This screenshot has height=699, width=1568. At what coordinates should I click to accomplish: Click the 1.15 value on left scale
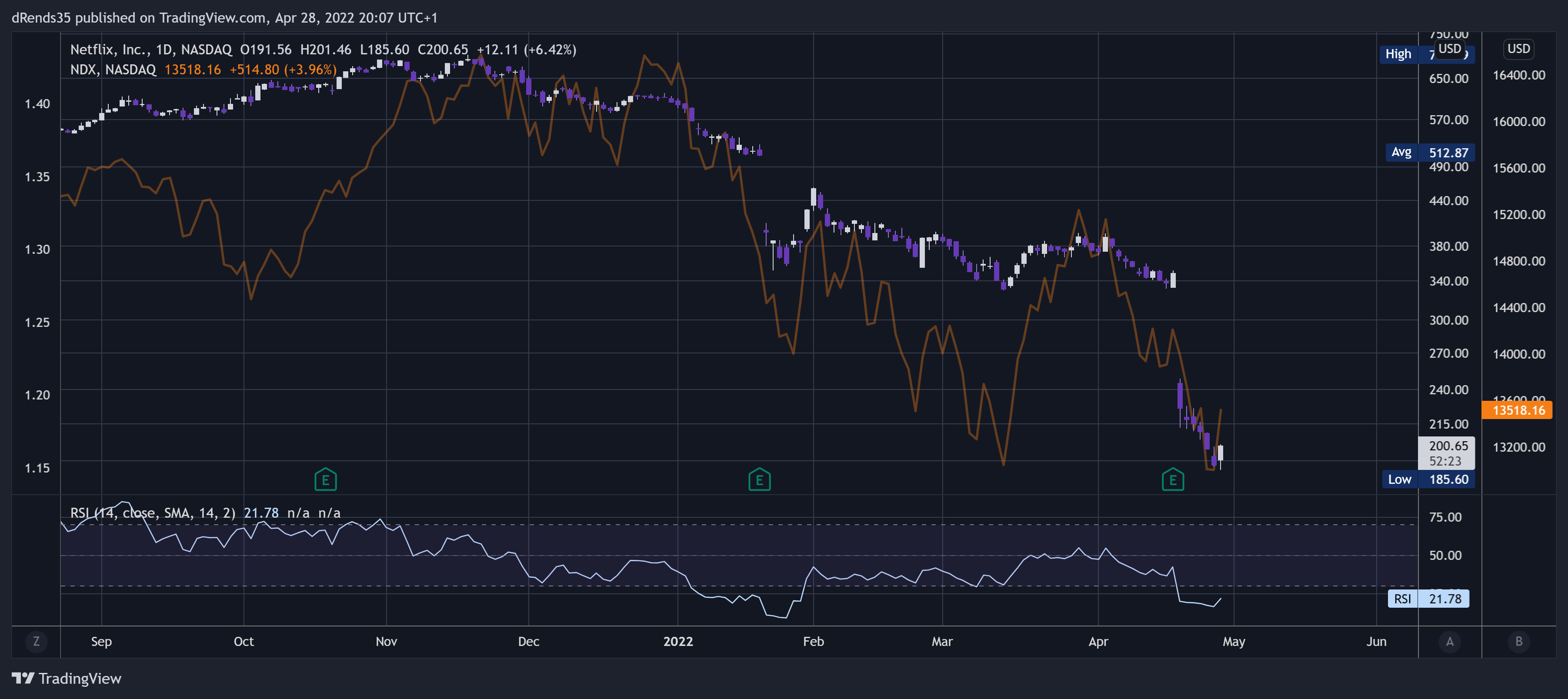point(37,468)
